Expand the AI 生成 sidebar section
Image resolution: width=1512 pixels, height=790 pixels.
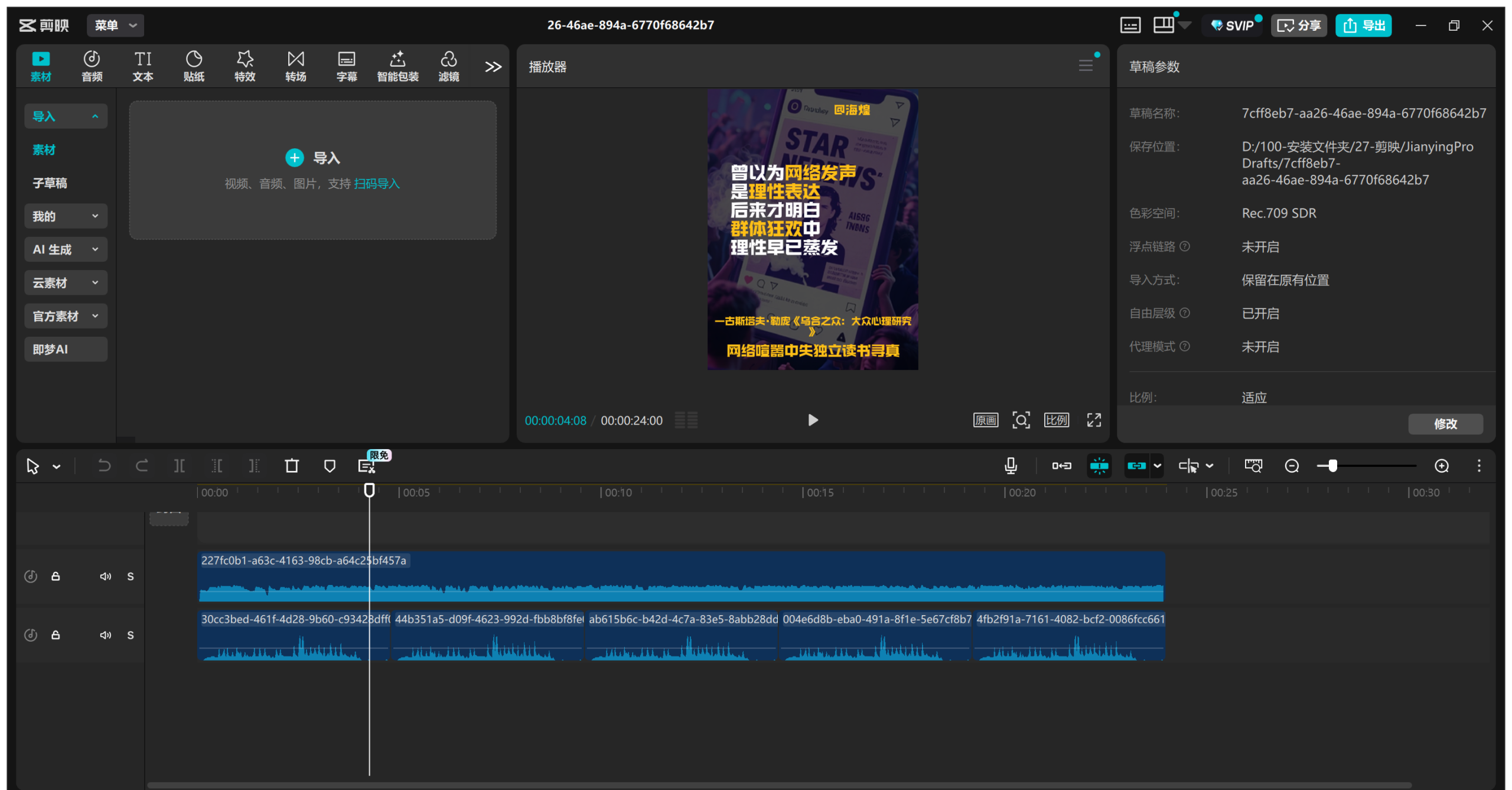pyautogui.click(x=66, y=249)
